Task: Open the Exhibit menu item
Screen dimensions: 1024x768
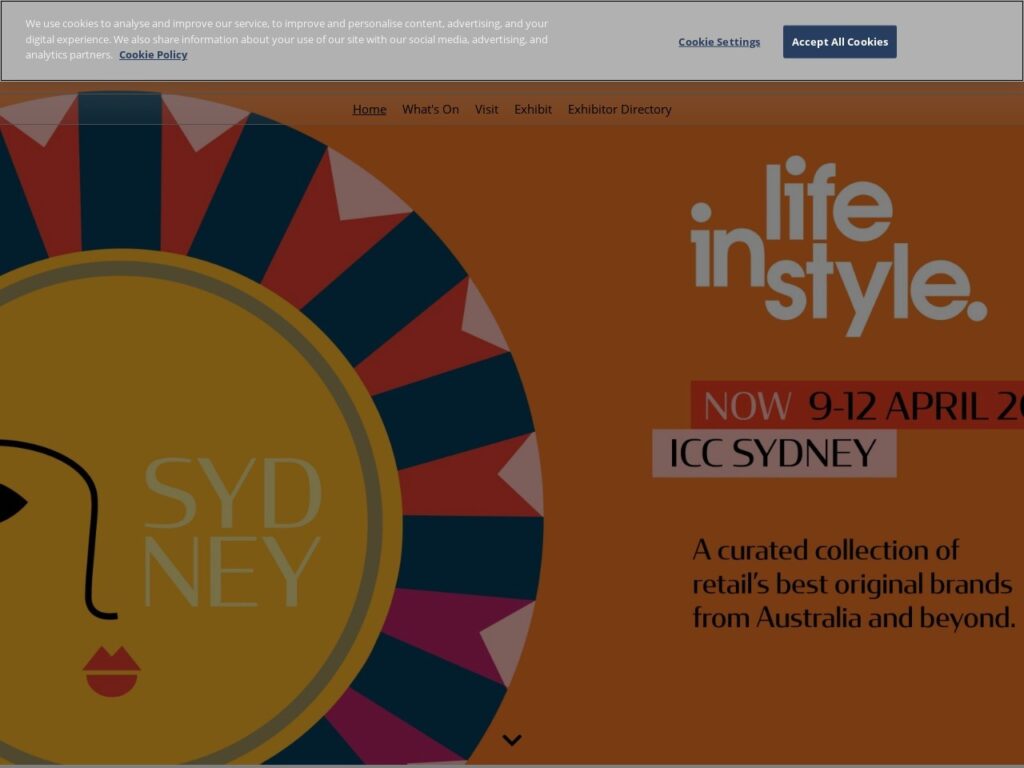Action: (x=533, y=109)
